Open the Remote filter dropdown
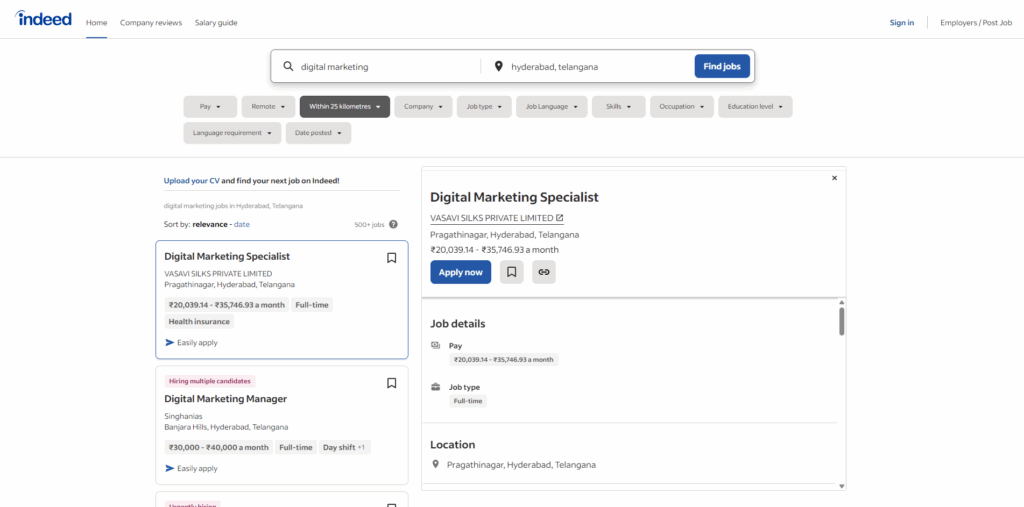1024x507 pixels. click(x=268, y=106)
